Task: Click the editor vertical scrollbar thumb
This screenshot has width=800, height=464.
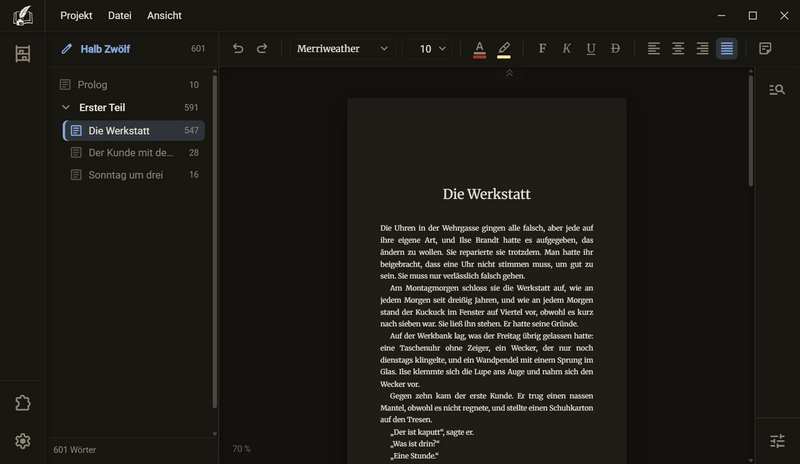Action: click(x=751, y=131)
